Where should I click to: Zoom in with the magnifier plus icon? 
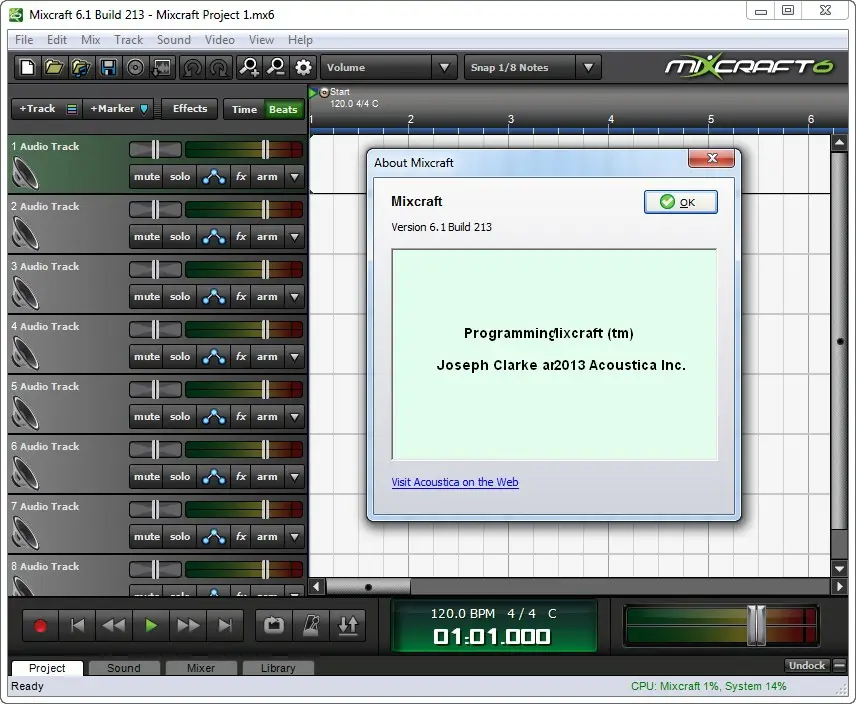(249, 68)
